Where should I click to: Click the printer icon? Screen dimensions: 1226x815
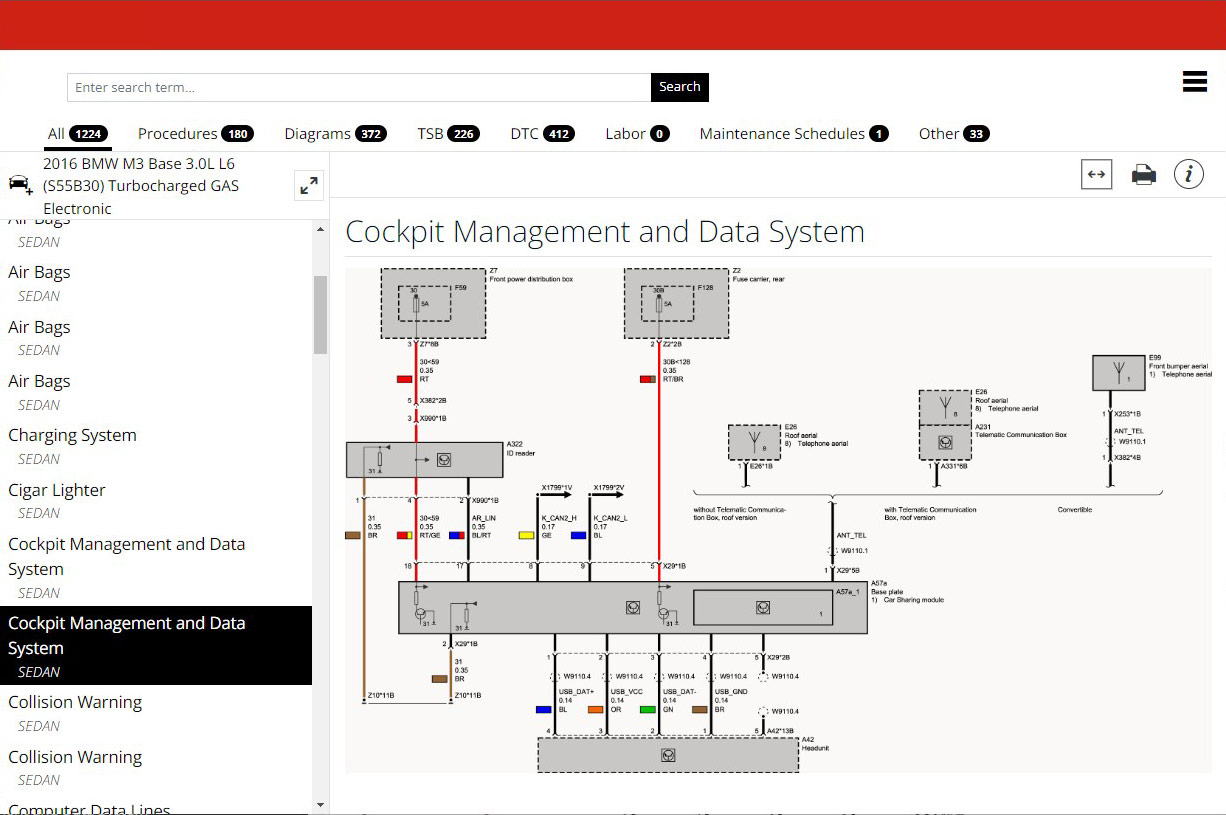coord(1143,175)
